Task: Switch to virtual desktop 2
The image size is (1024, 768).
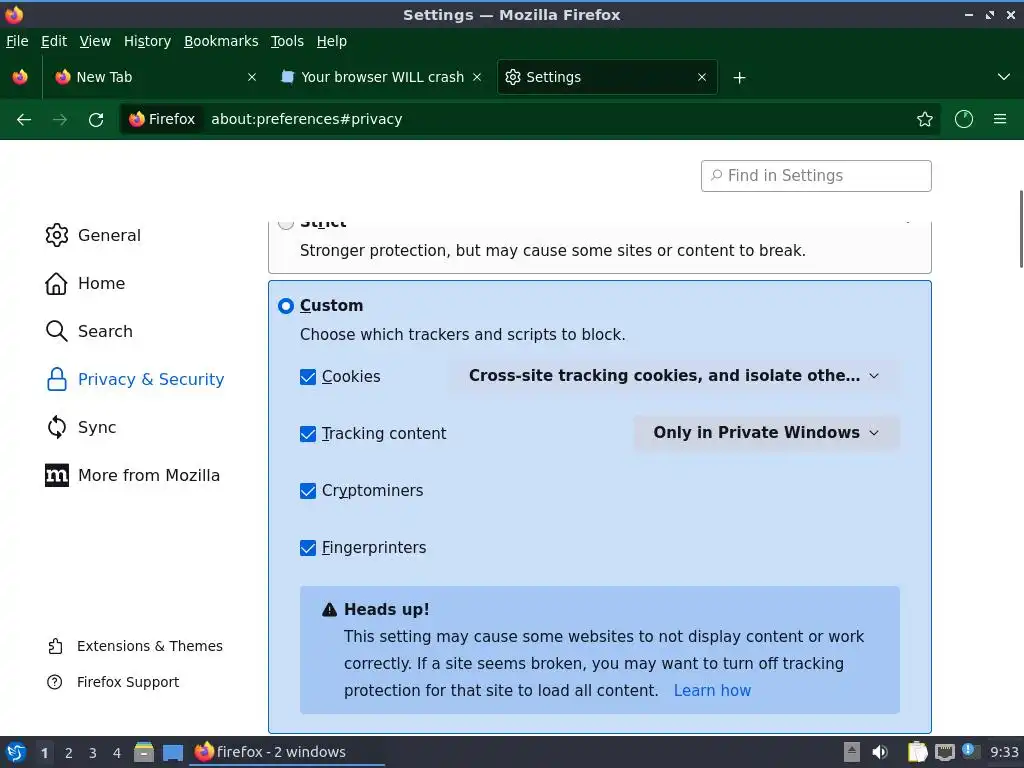Action: (69, 753)
